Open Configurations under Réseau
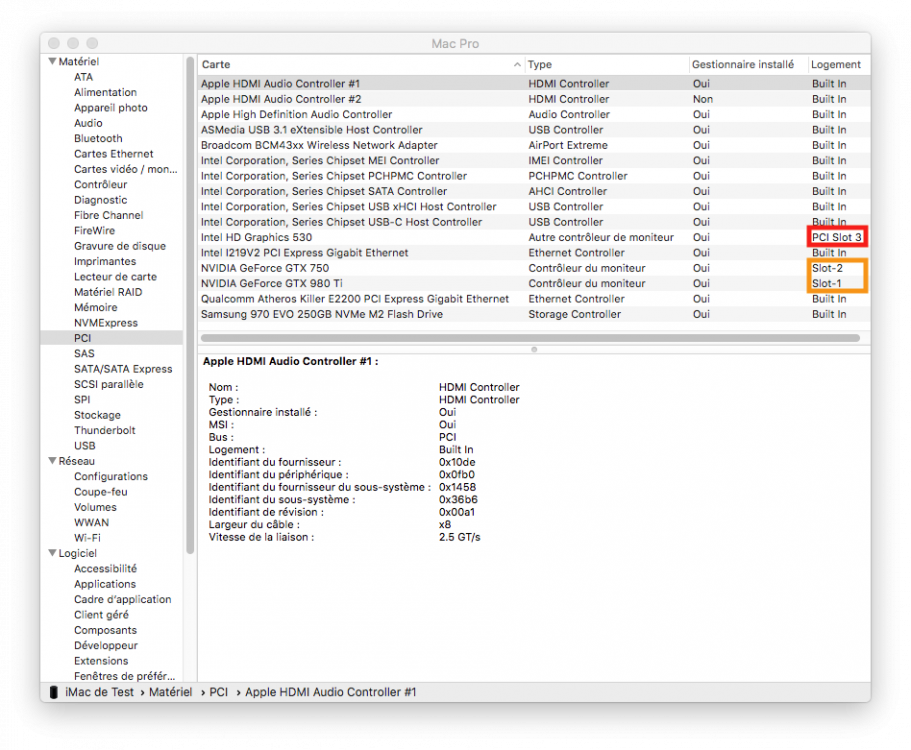 pos(110,476)
